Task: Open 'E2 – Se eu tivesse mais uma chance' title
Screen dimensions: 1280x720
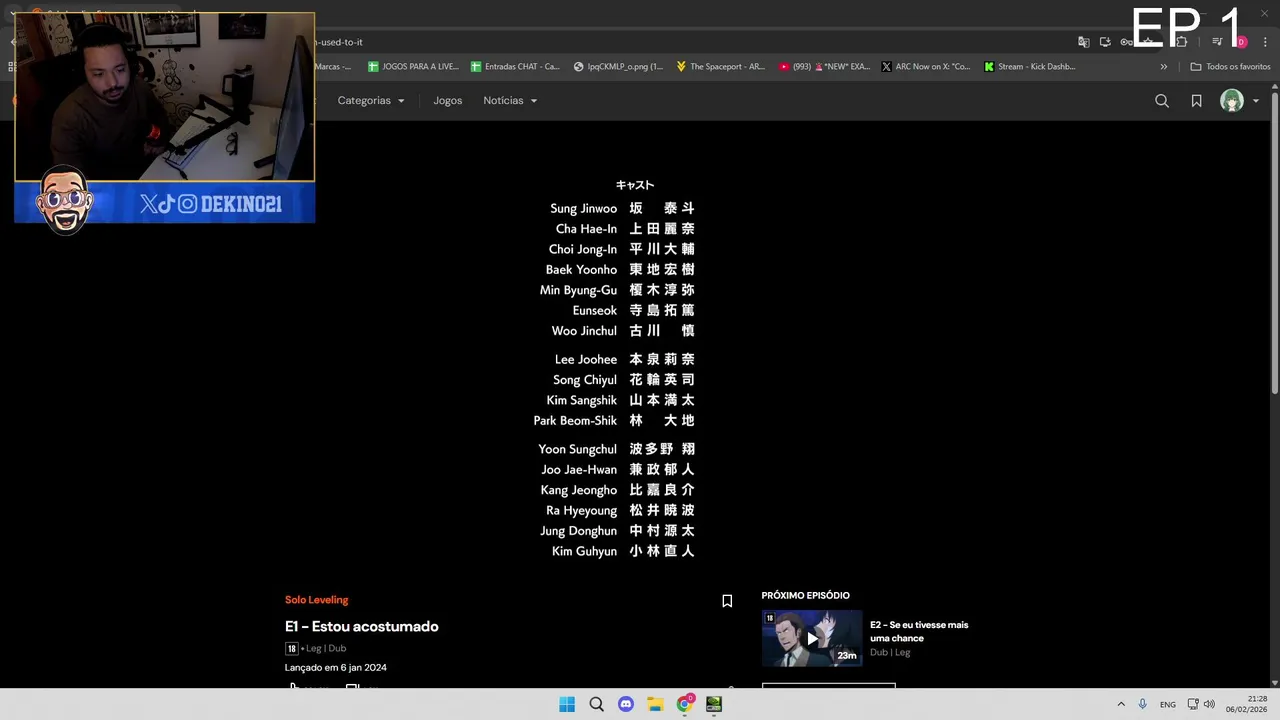Action: [919, 631]
